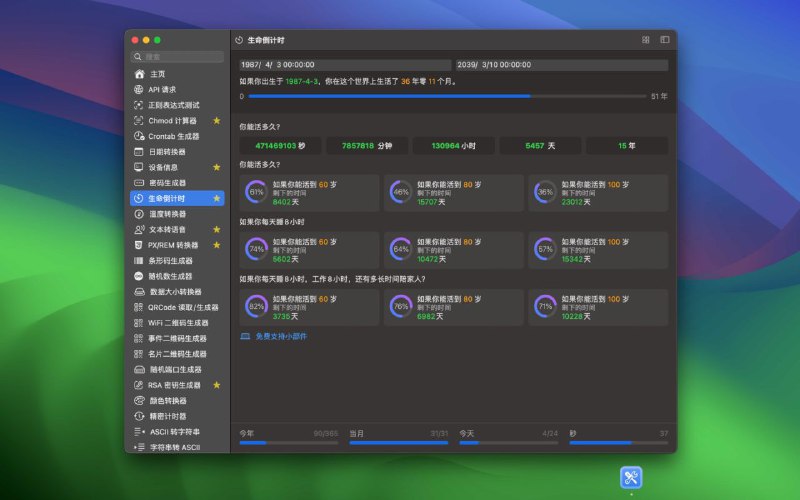Viewport: 800px width, 500px height.
Task: Click the Chmod 计算器 icon
Action: [138, 120]
